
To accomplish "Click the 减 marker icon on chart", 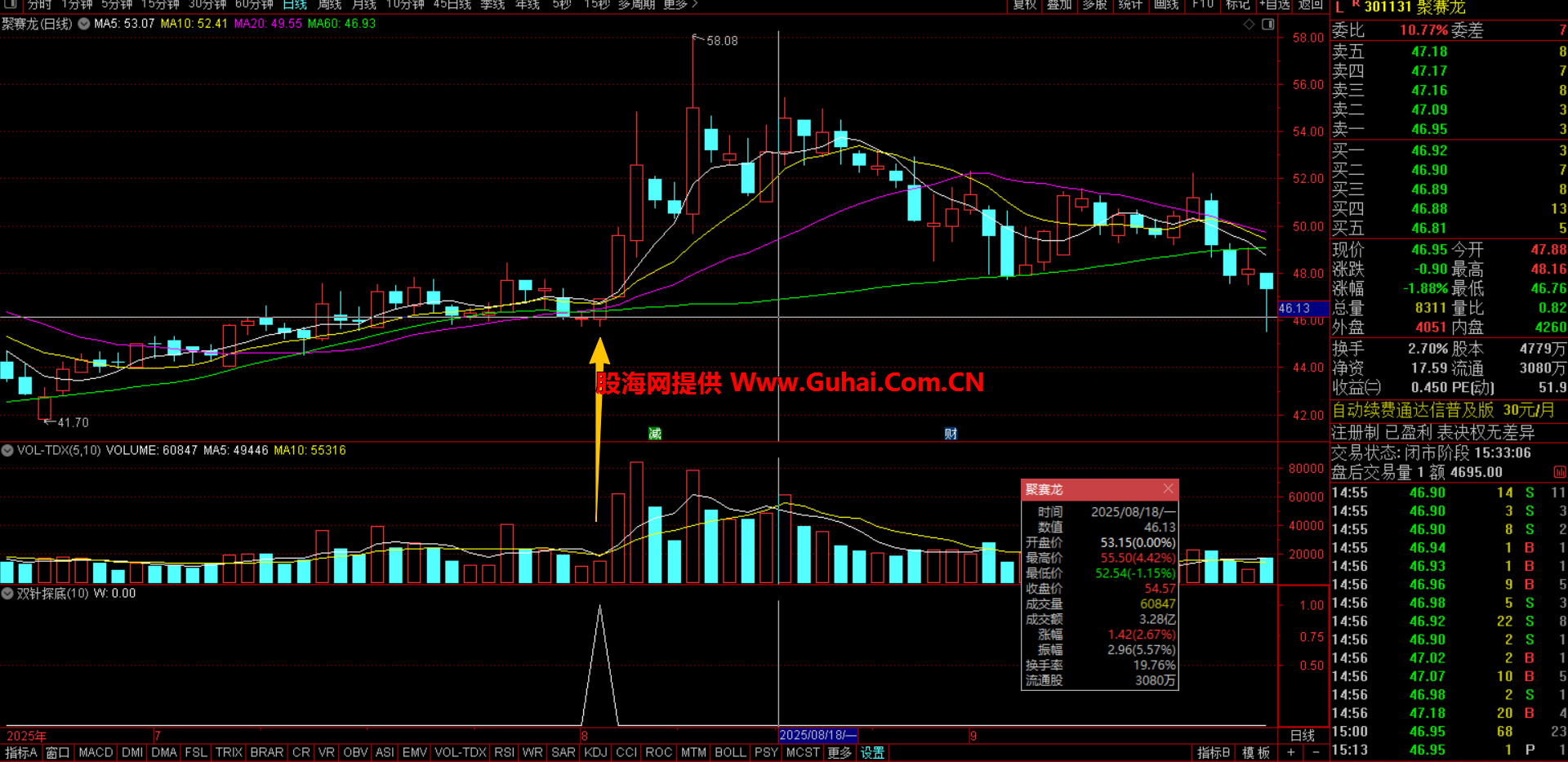I will tap(655, 434).
